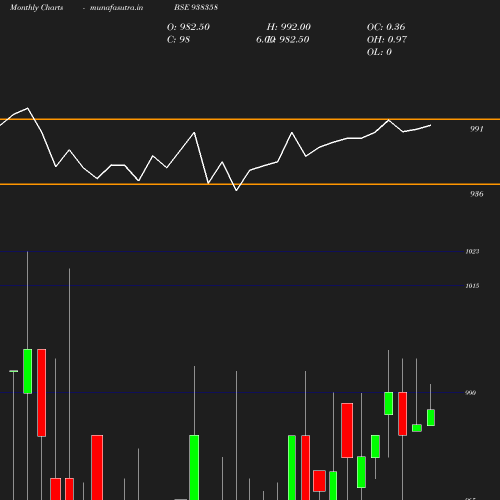
Task: Click the 'OL: 0' value
Action: 379,52
